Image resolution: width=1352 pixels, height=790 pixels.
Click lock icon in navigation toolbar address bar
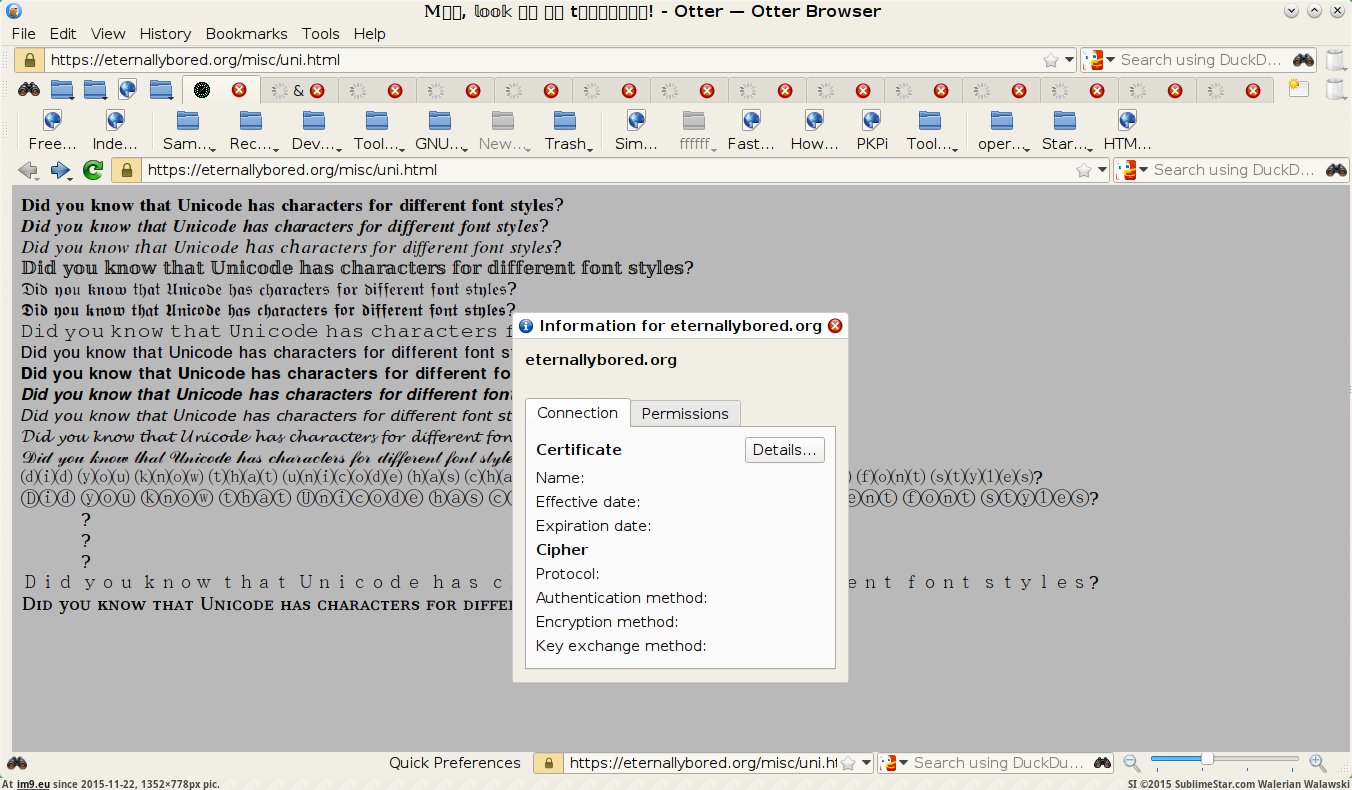pyautogui.click(x=127, y=170)
